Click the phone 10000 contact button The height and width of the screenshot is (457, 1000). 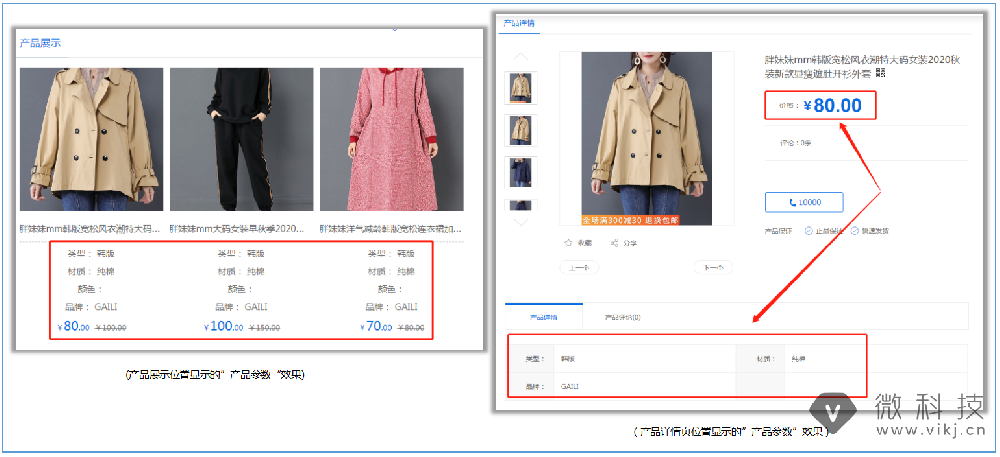pos(803,202)
